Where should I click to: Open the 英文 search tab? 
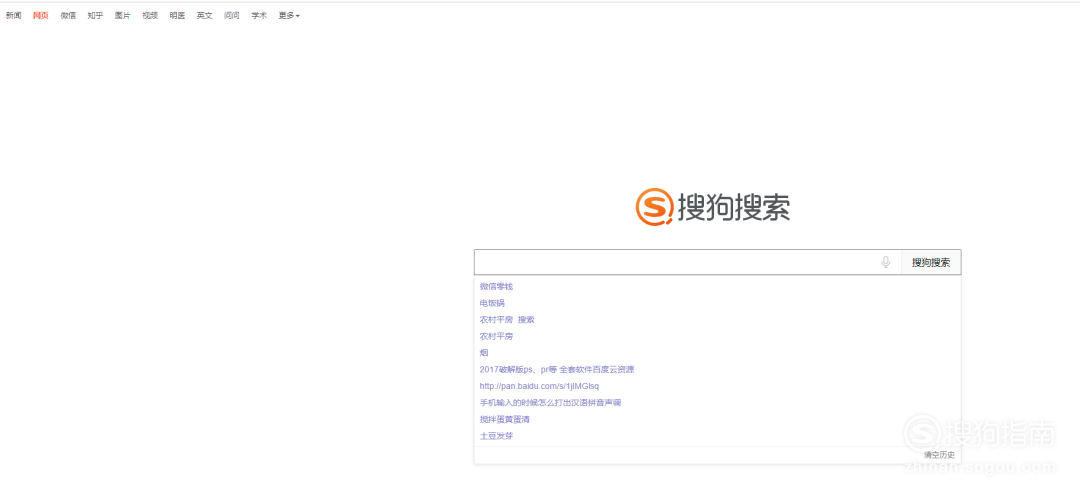point(204,16)
